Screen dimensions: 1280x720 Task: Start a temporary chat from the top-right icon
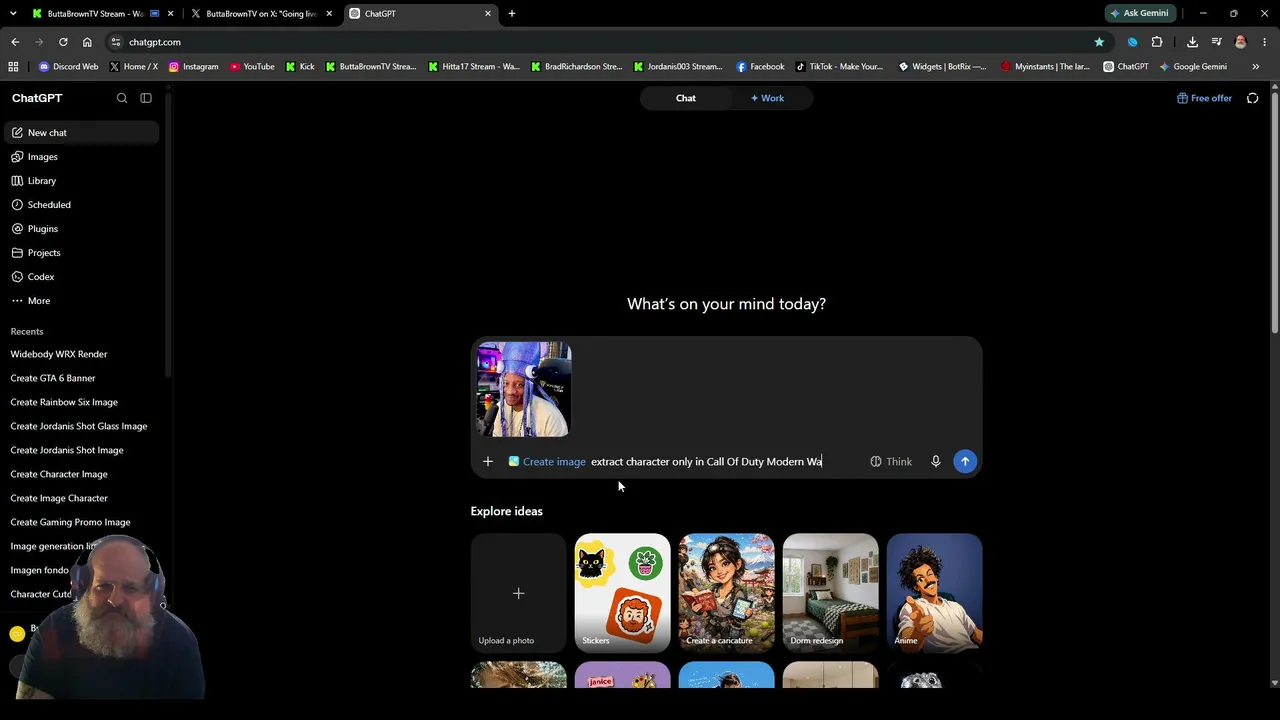pos(1252,98)
